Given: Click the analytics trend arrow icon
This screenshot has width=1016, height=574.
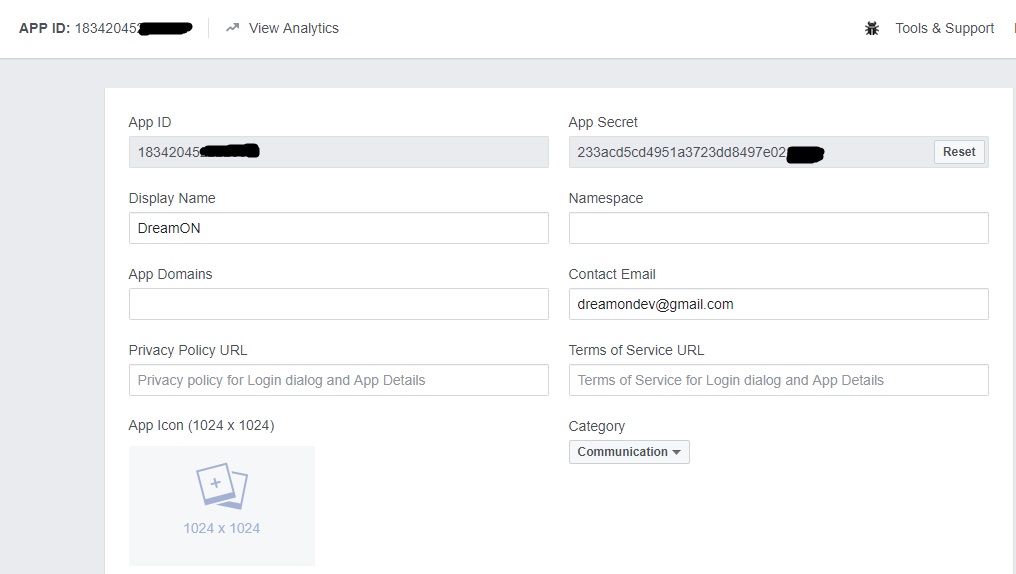Looking at the screenshot, I should click(x=233, y=28).
